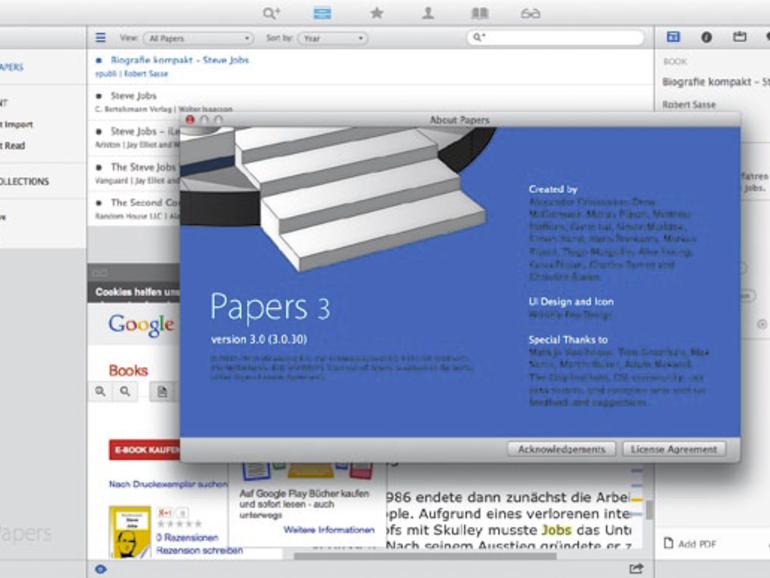Viewport: 770px width, 578px height.
Task: Click the page view icon in Books toolbar
Action: [x=162, y=392]
